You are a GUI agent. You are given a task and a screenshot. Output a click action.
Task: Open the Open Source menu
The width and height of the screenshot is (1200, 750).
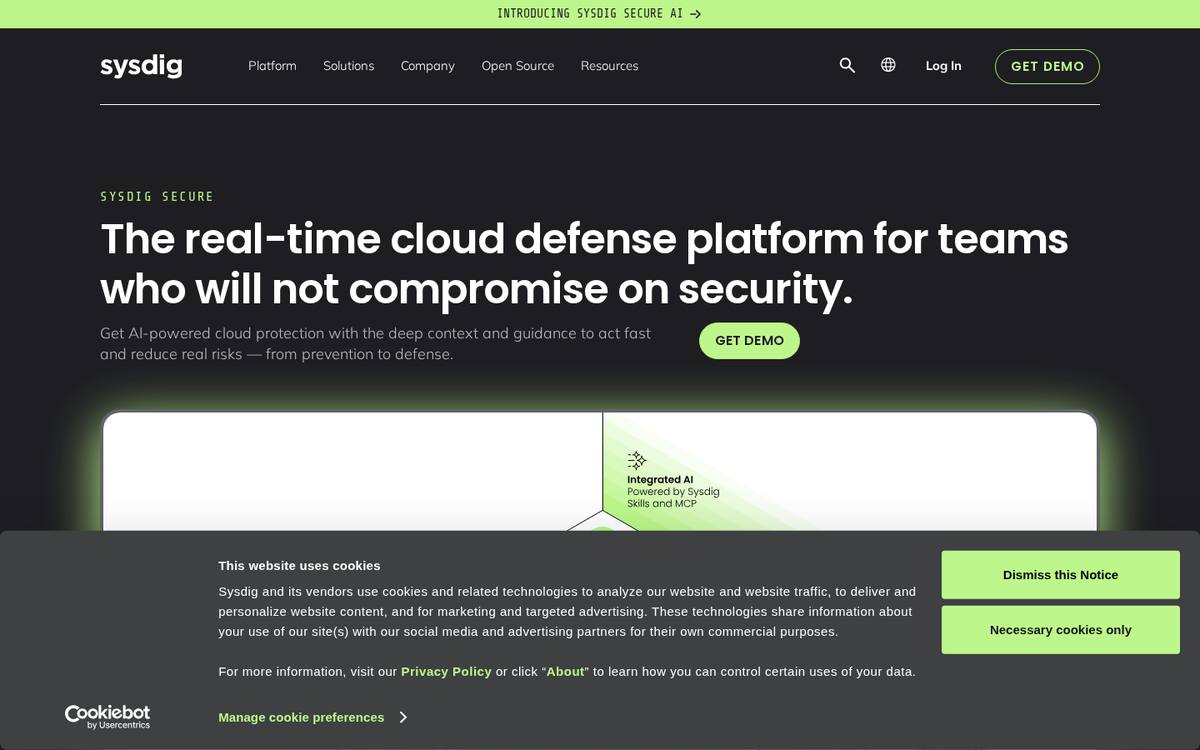pos(518,66)
